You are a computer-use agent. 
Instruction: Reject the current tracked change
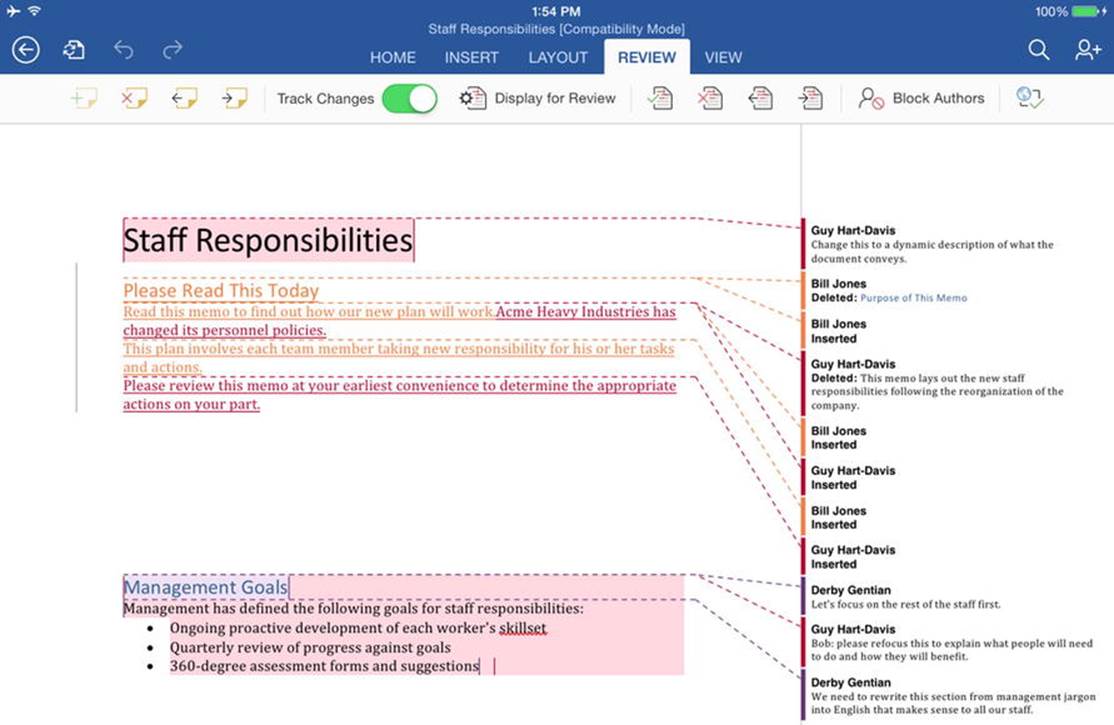(710, 98)
